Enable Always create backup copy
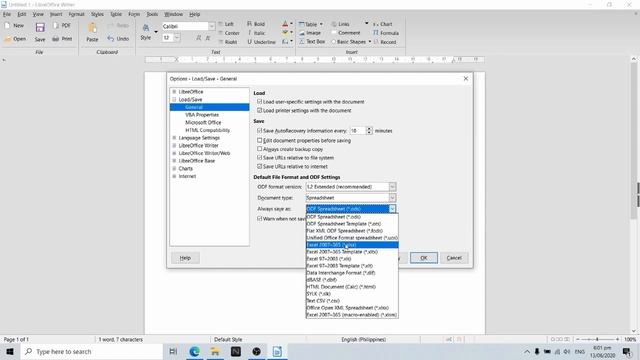 pos(260,149)
